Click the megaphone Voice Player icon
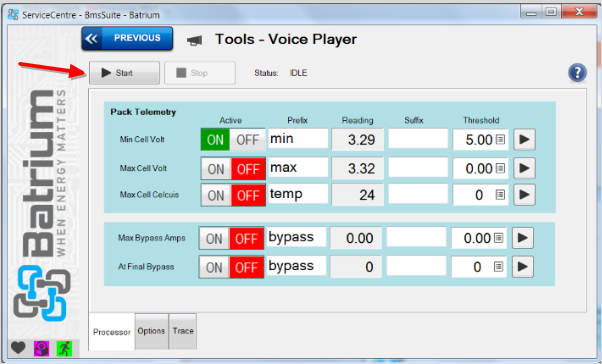The width and height of the screenshot is (602, 364). pyautogui.click(x=194, y=40)
